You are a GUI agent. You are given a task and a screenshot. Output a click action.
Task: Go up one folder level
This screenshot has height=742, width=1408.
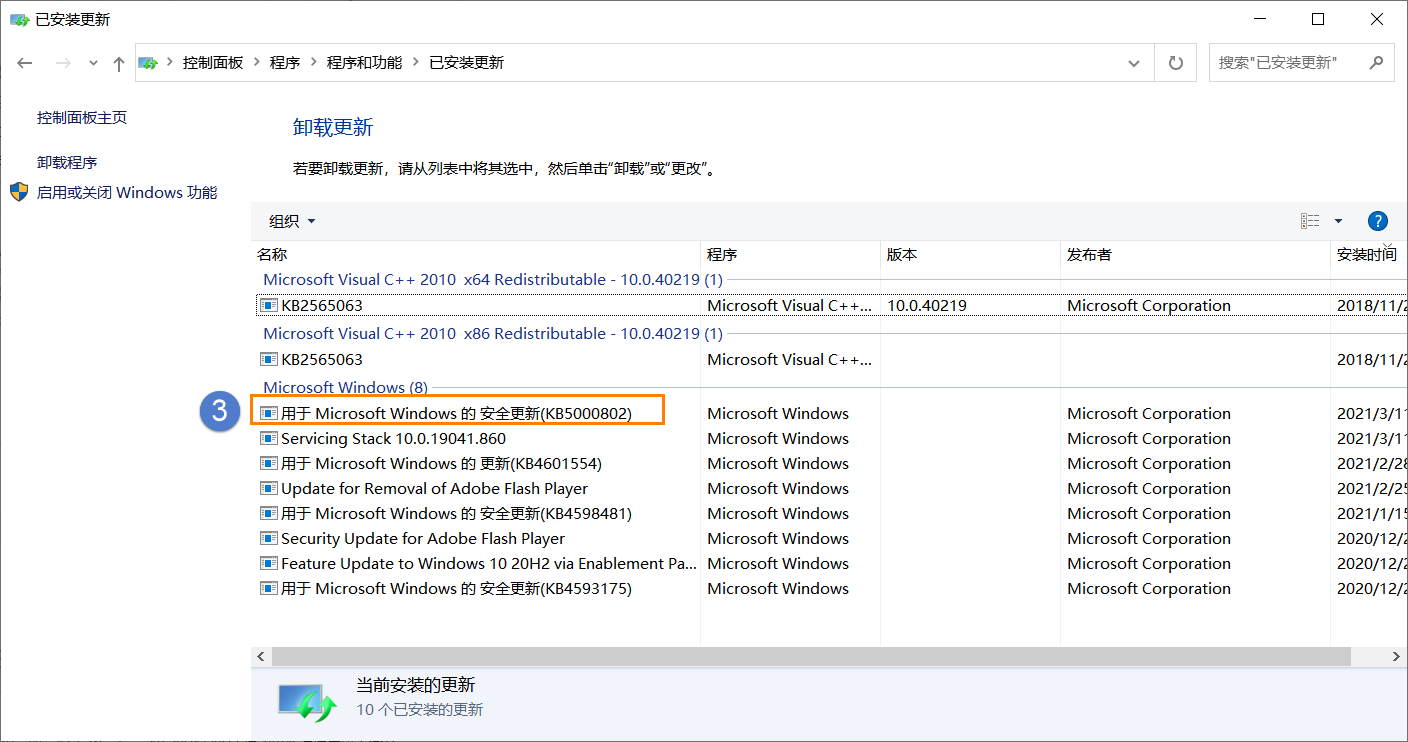point(119,63)
